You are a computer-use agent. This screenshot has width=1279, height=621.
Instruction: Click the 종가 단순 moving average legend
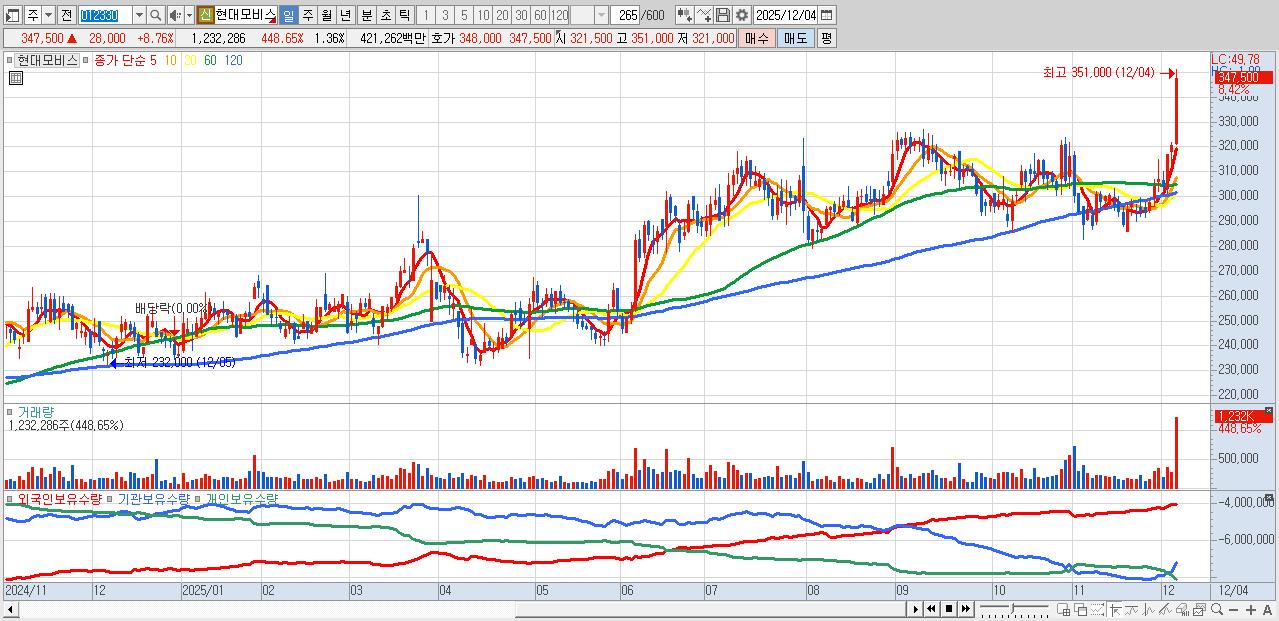(120, 60)
